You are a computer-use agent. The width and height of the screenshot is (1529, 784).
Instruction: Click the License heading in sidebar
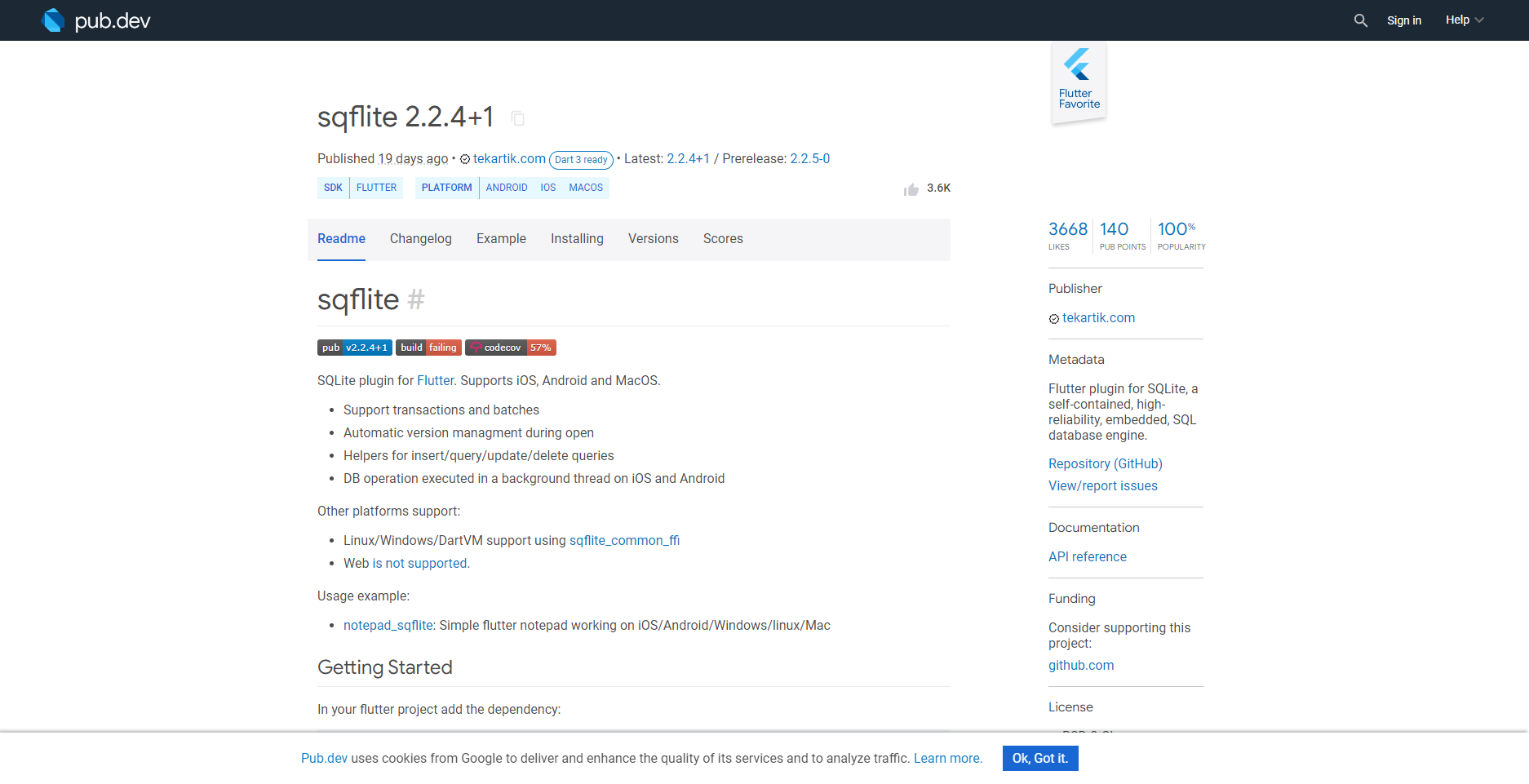tap(1070, 707)
